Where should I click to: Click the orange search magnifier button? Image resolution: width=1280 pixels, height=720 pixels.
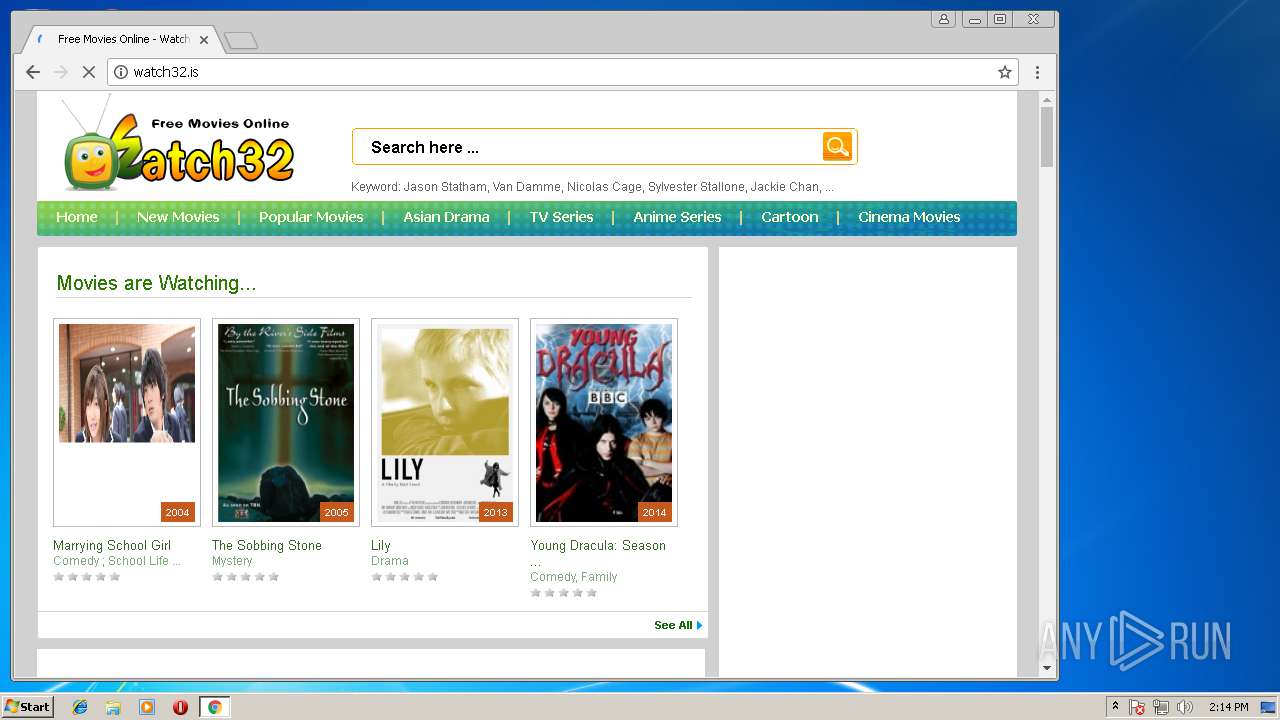click(x=837, y=146)
